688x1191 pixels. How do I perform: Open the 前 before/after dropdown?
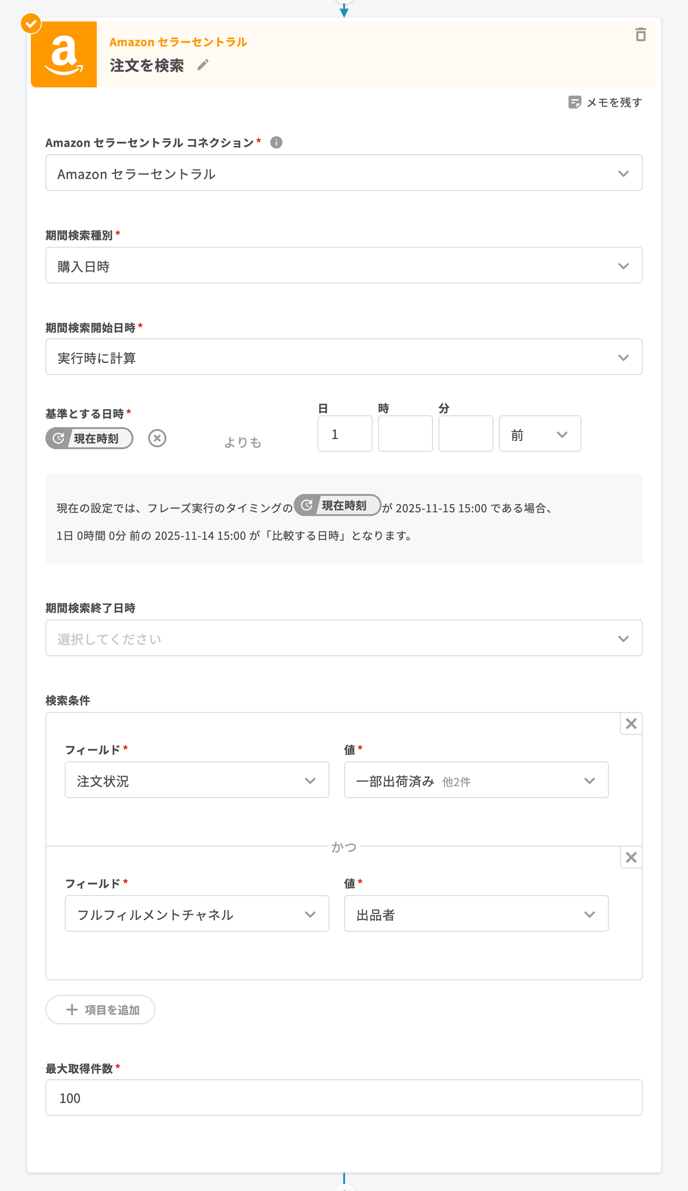(x=539, y=435)
